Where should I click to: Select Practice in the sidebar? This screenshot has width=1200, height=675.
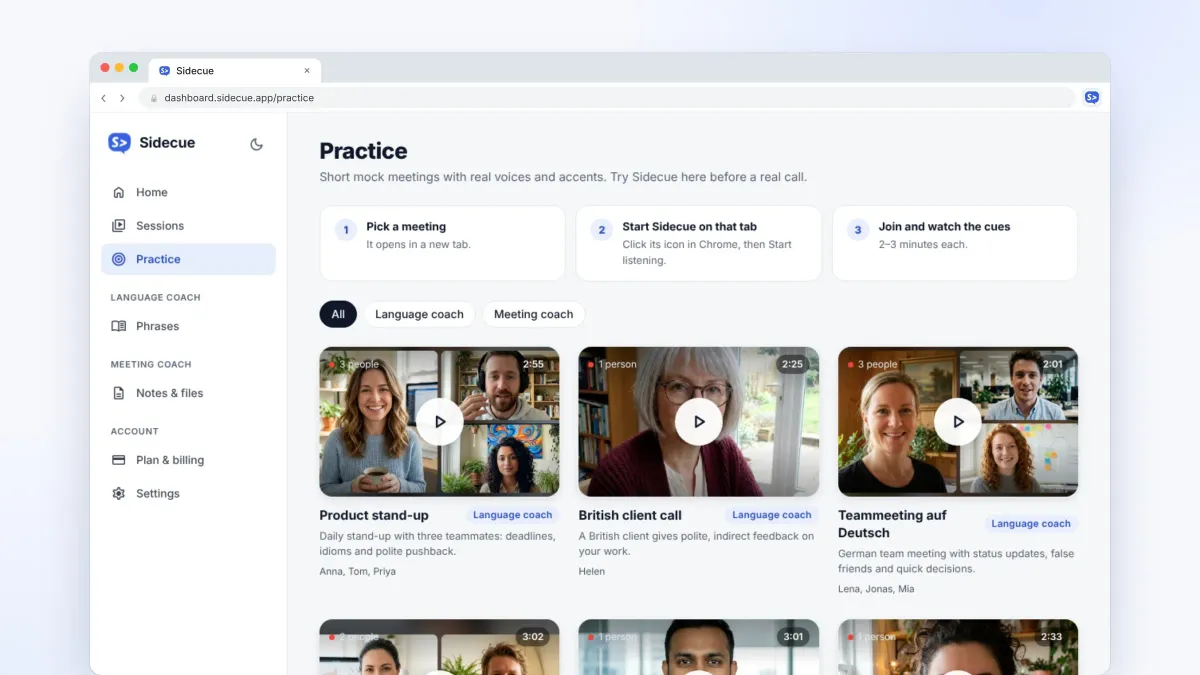188,259
